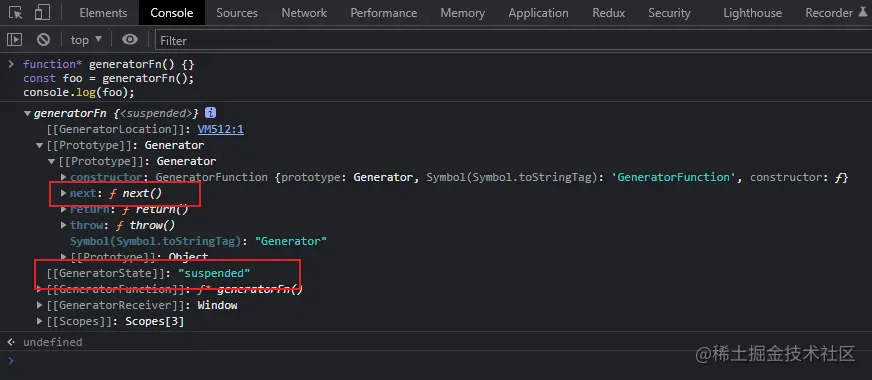Open the top context dropdown
The width and height of the screenshot is (872, 380).
(86, 40)
